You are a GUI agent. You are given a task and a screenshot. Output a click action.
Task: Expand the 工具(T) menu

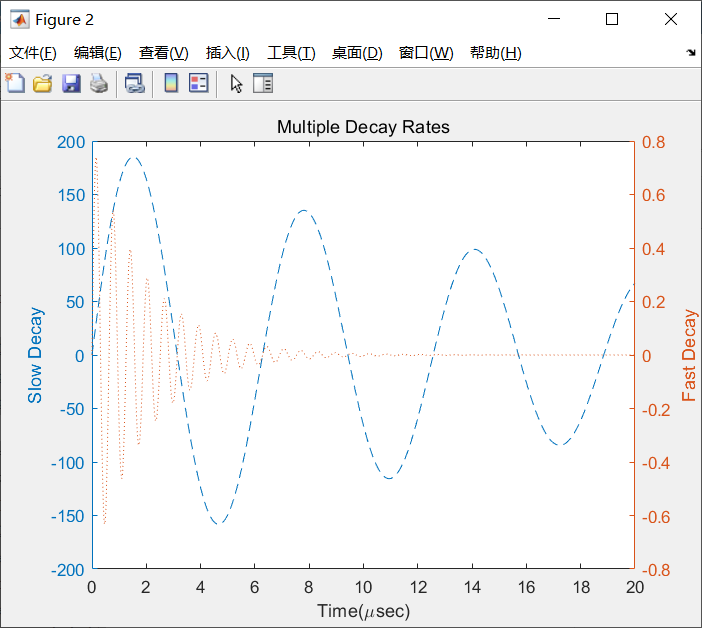pos(291,53)
